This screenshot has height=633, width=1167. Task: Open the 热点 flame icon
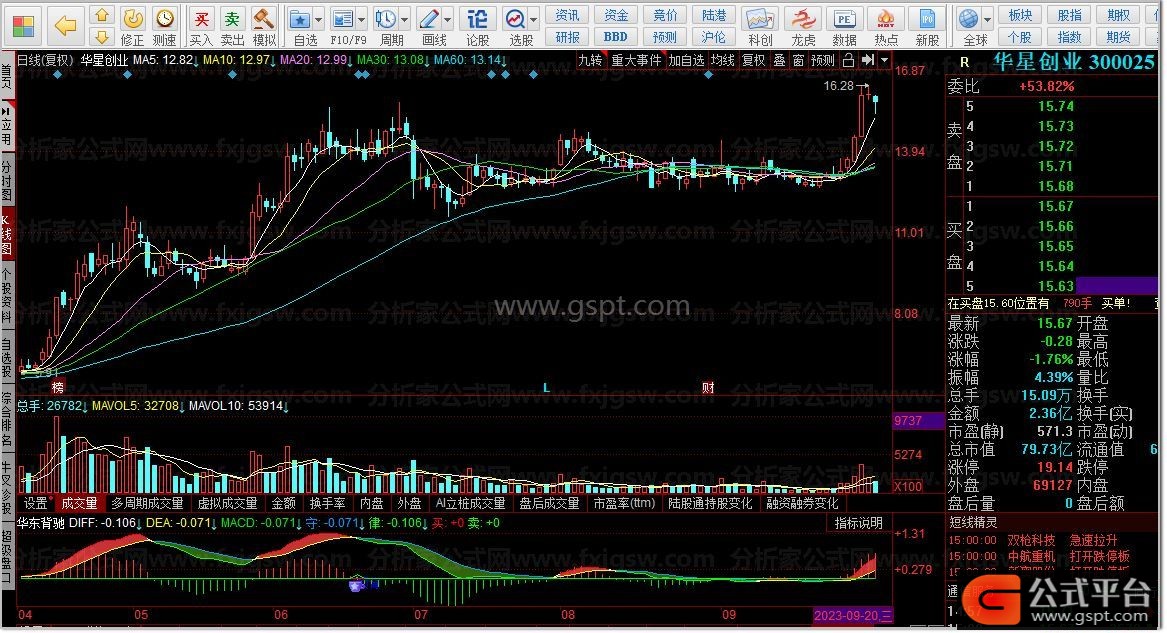pyautogui.click(x=886, y=27)
